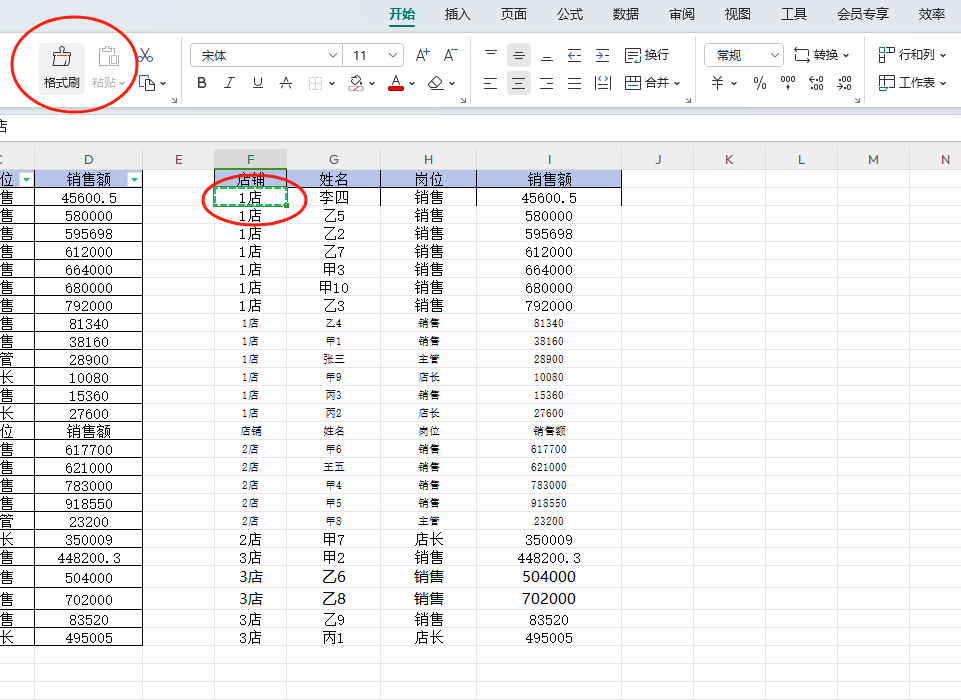
Task: Align text to top
Action: click(491, 55)
